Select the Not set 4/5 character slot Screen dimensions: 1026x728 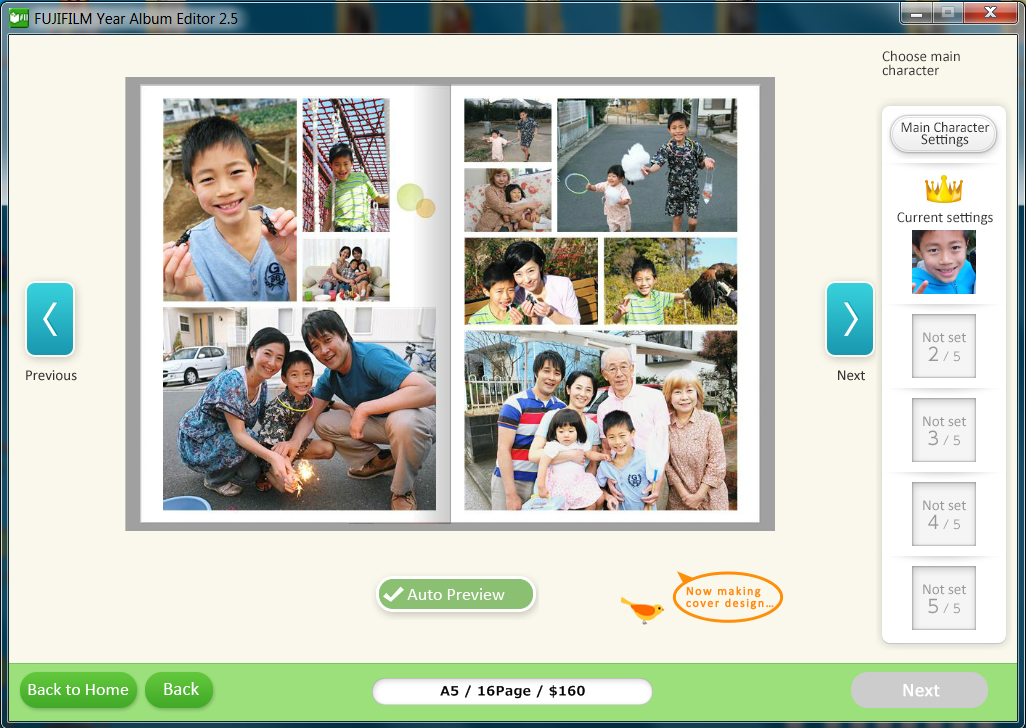click(944, 513)
